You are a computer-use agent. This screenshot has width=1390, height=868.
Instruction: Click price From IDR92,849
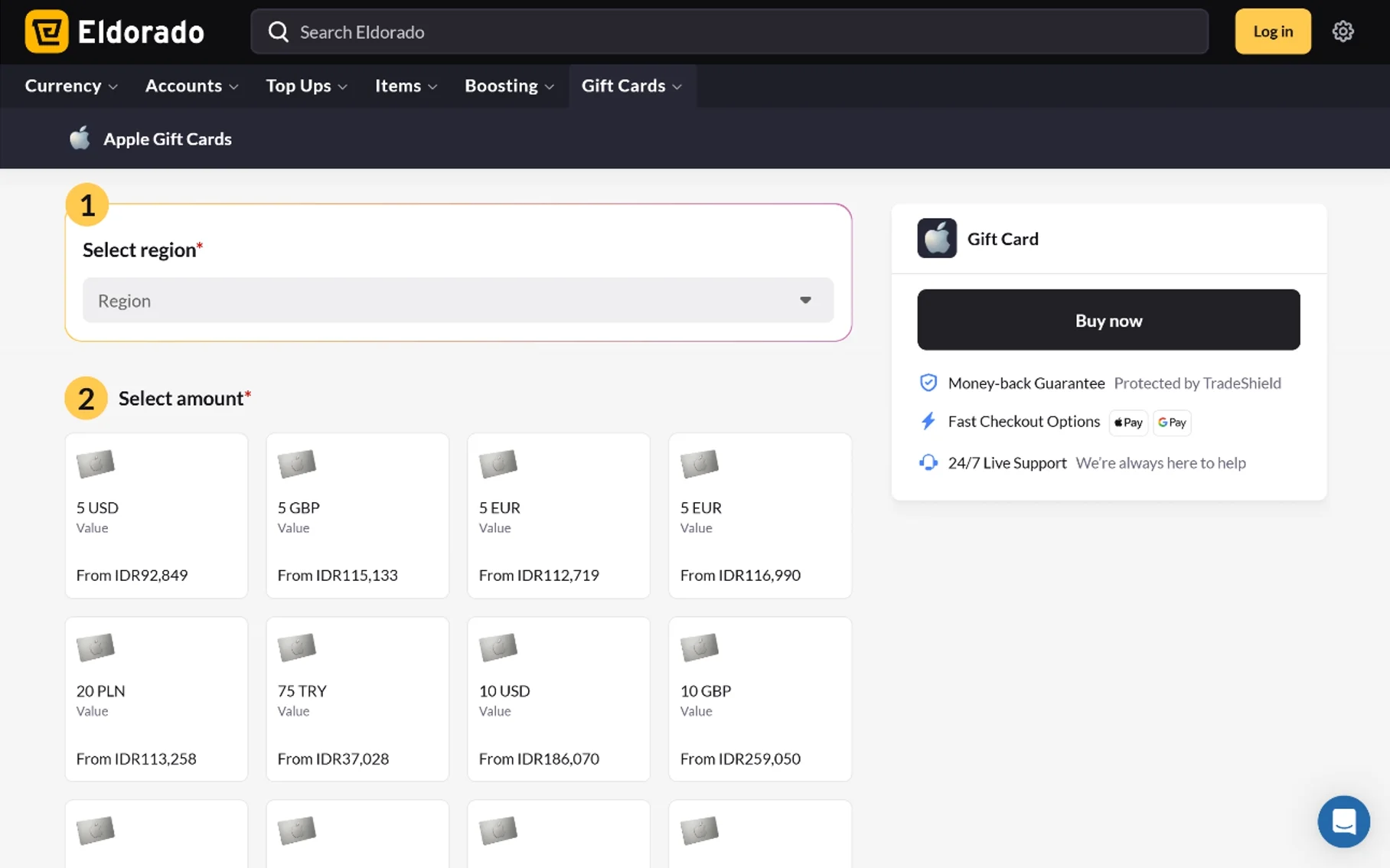[x=132, y=575]
